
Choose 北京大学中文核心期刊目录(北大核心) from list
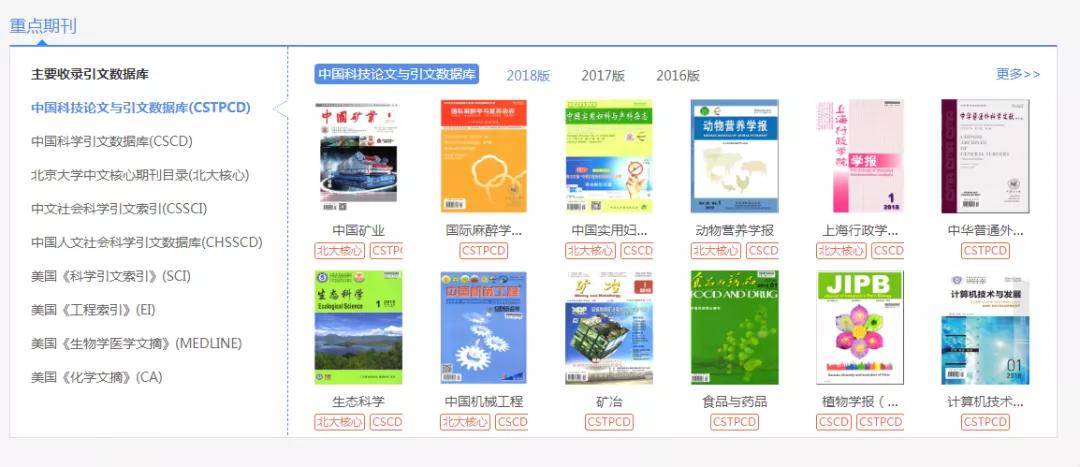(x=140, y=175)
